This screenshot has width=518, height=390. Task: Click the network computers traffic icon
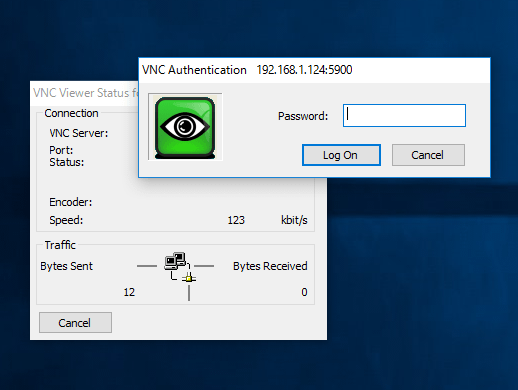coord(180,267)
